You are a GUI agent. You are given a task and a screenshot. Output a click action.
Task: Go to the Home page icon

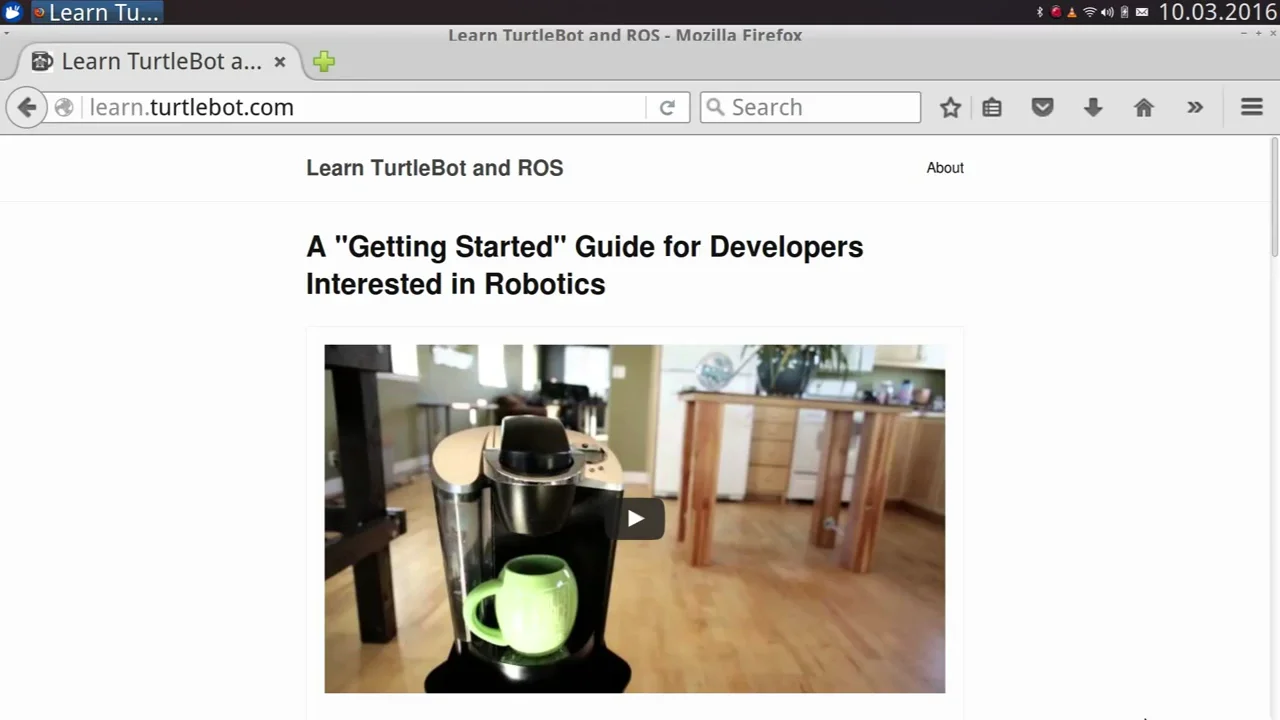(x=1144, y=107)
